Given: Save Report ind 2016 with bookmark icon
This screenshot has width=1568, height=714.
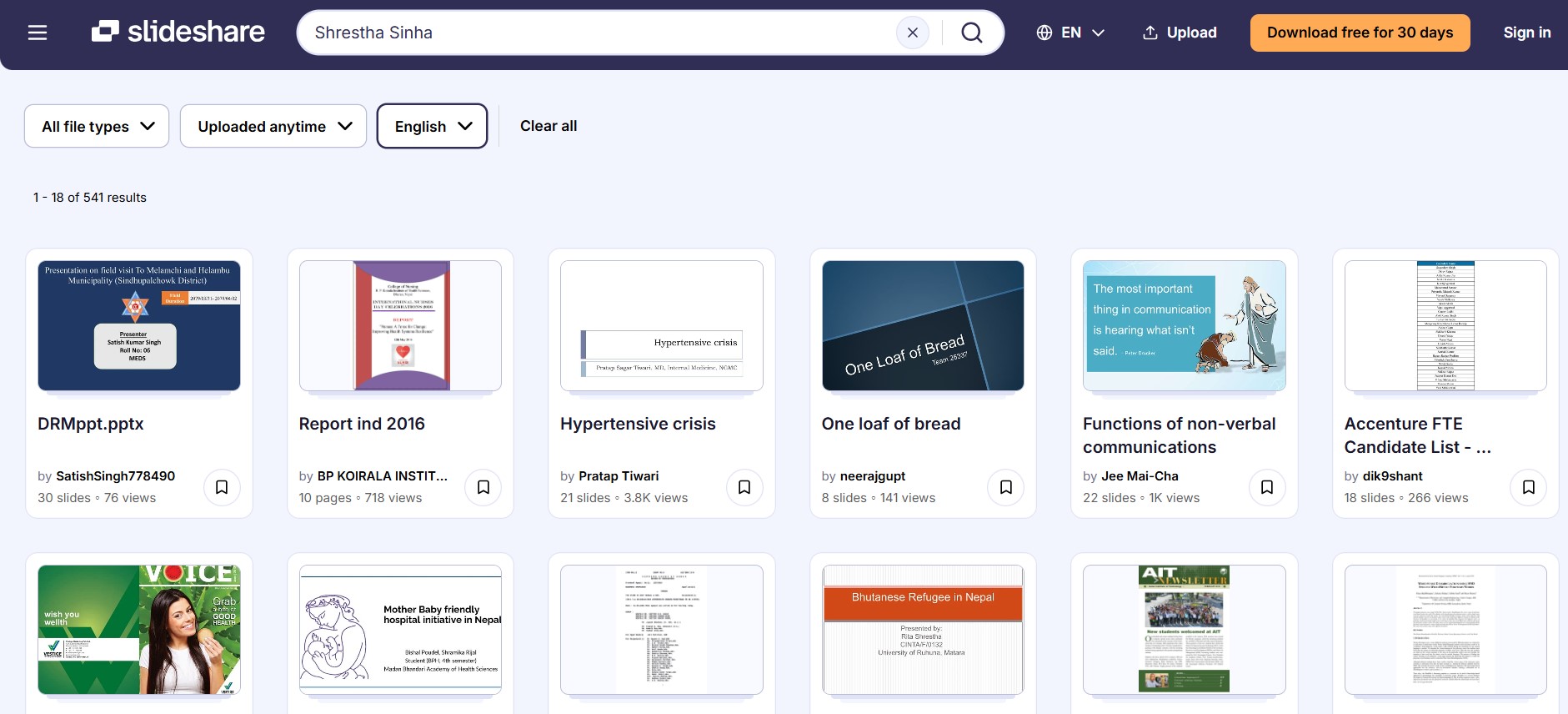Looking at the screenshot, I should tap(483, 487).
